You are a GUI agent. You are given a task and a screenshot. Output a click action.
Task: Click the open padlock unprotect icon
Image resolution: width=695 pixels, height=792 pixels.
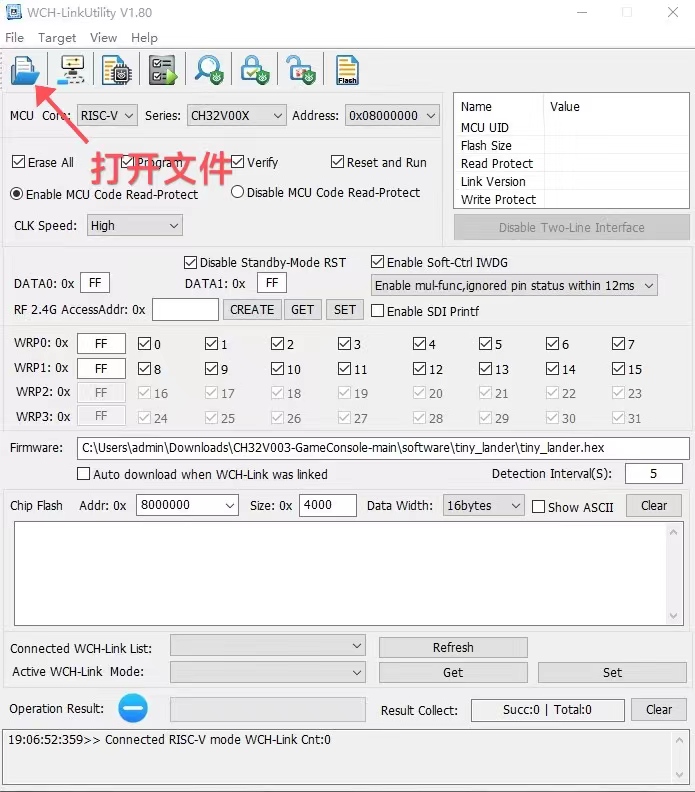coord(300,69)
